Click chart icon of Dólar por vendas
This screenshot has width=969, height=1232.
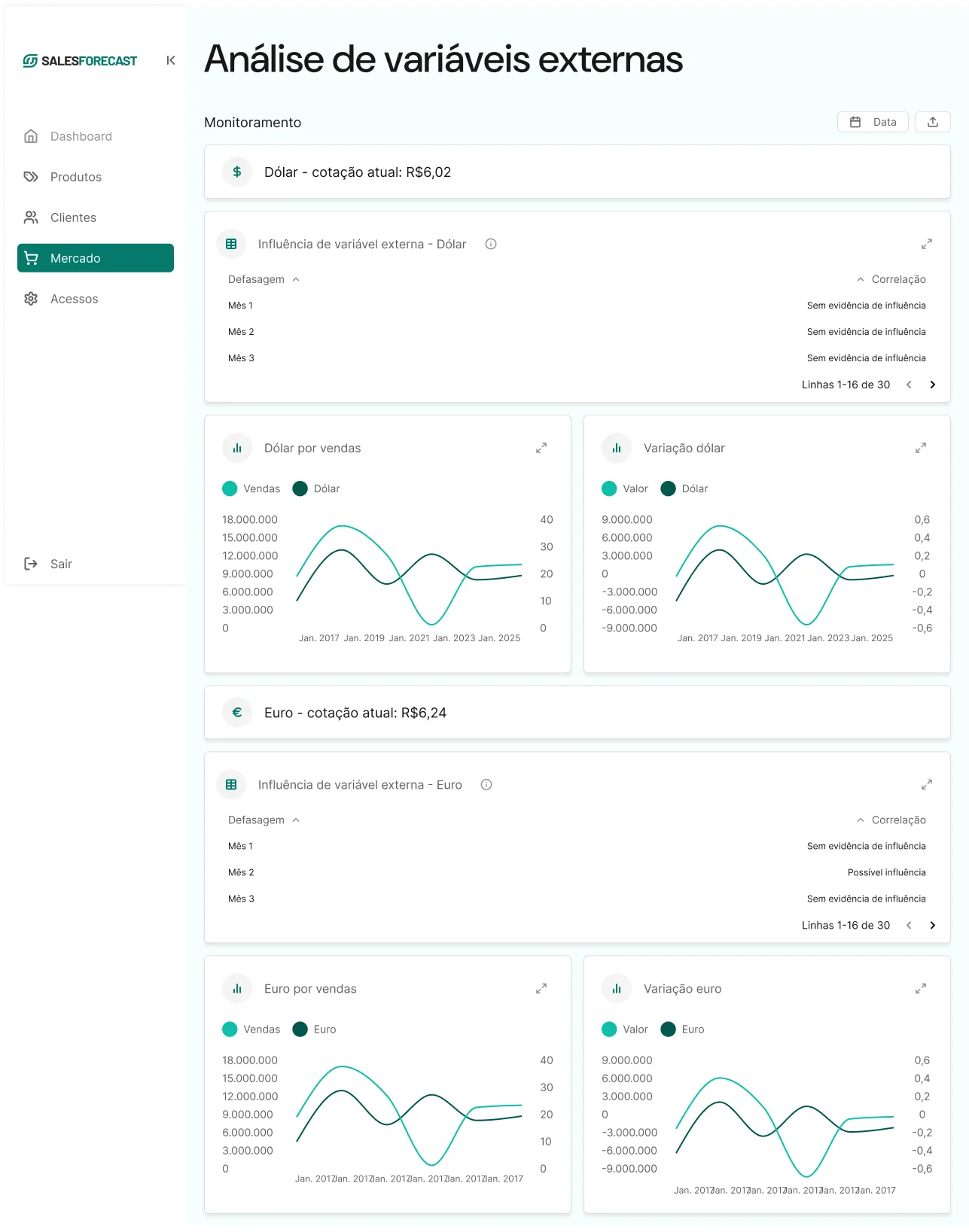pyautogui.click(x=237, y=448)
